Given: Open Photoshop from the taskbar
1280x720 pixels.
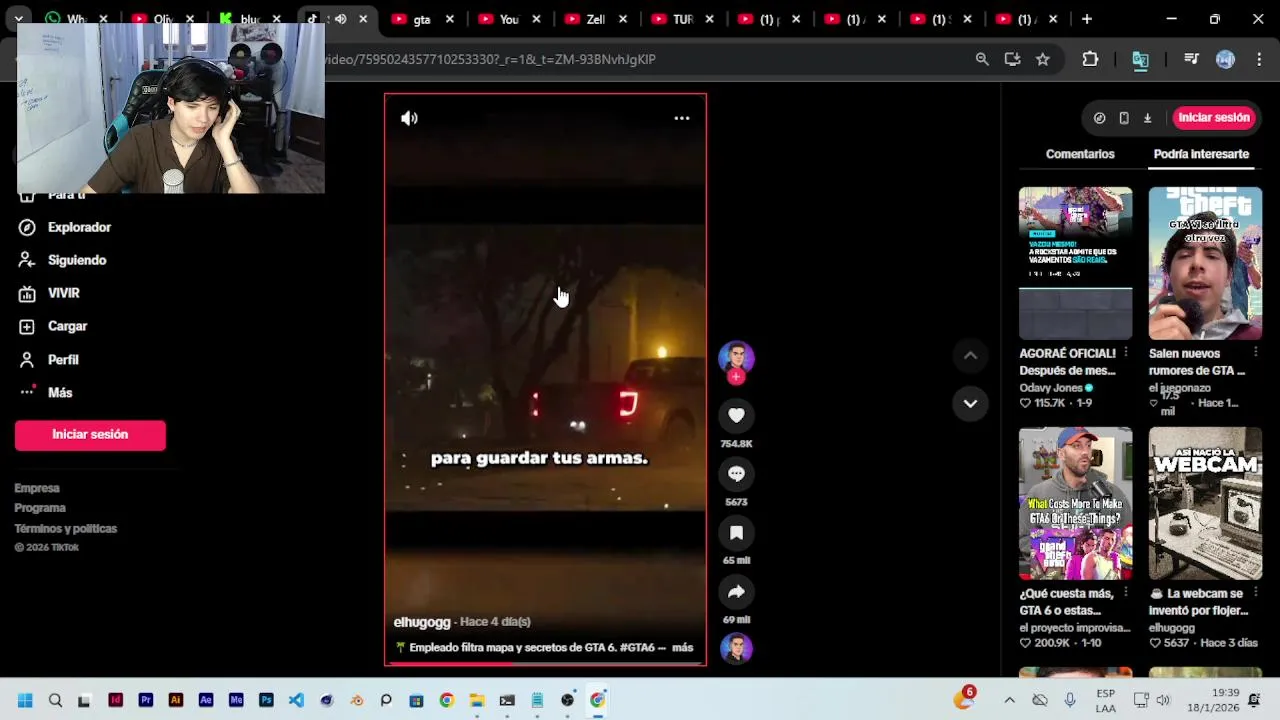Looking at the screenshot, I should (266, 700).
